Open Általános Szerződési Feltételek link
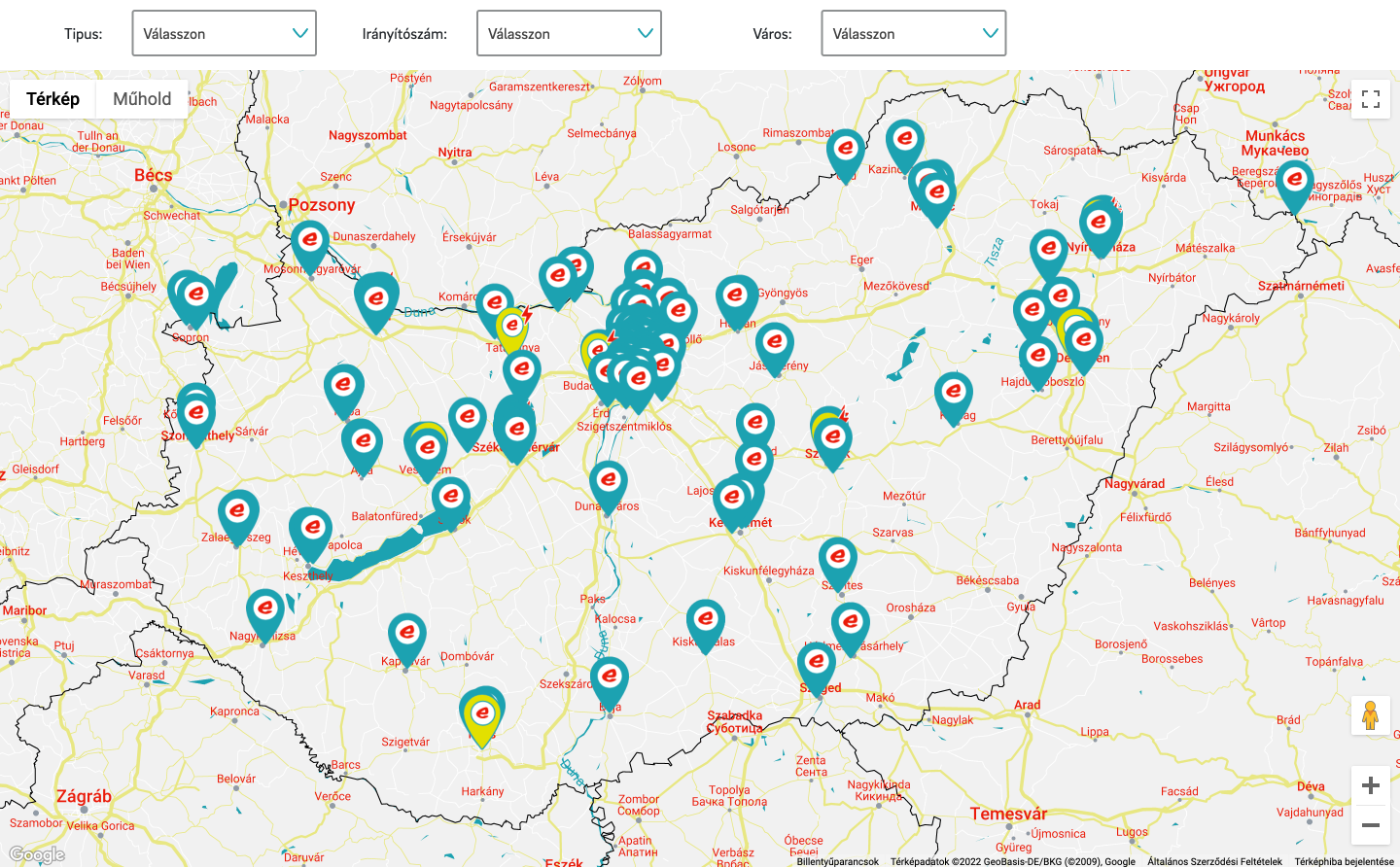 click(x=1214, y=861)
